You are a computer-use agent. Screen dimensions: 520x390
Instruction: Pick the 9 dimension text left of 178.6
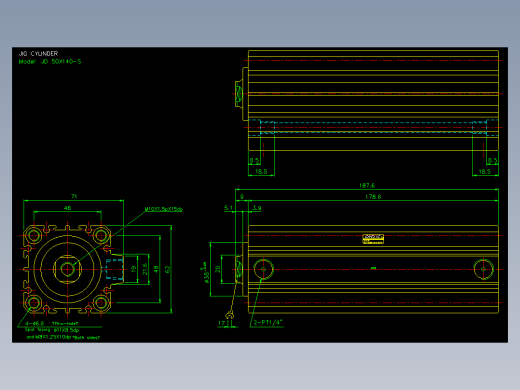(242, 197)
